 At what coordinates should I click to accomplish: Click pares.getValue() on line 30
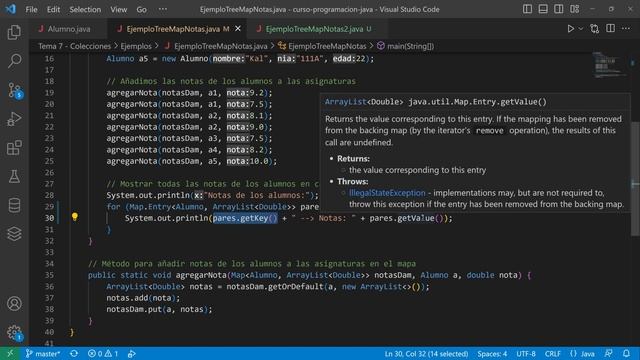click(x=406, y=218)
